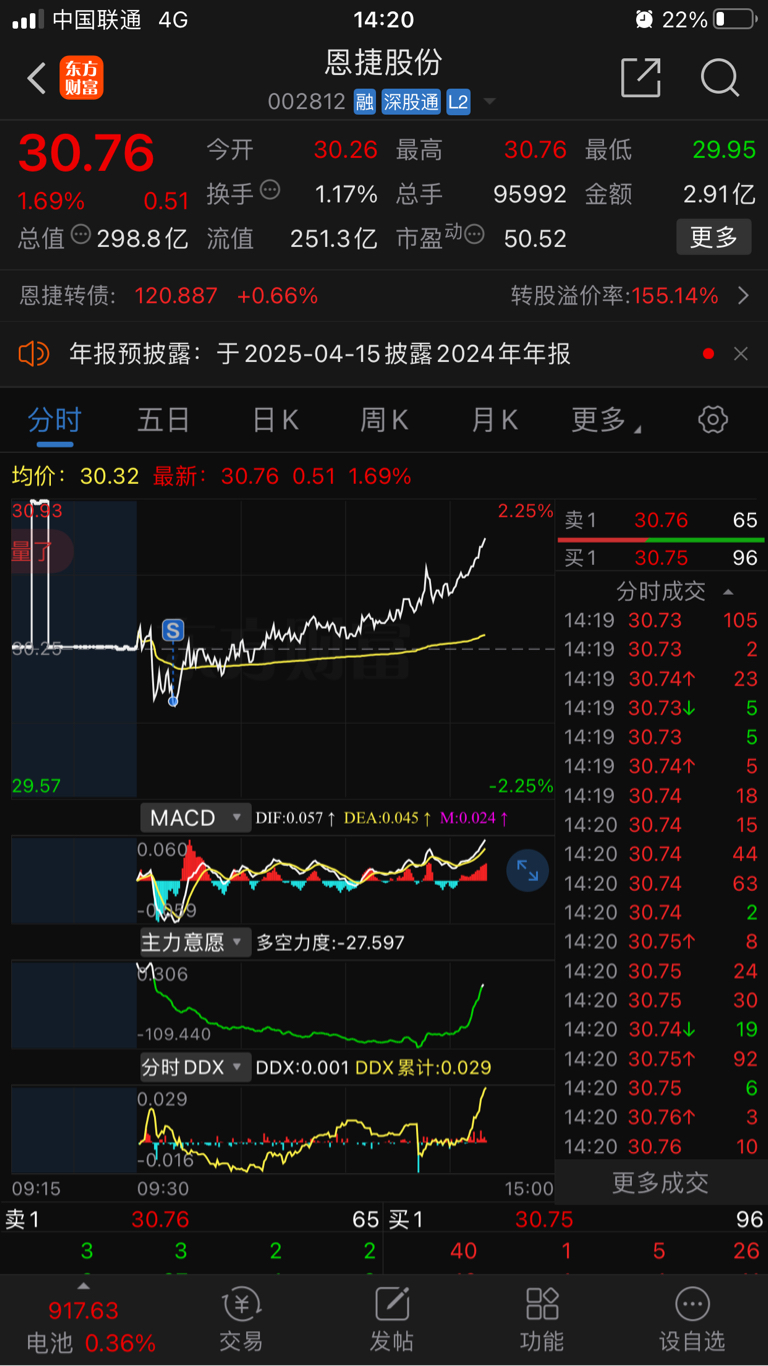Tap the cellular signal bars icon
Image resolution: width=768 pixels, height=1366 pixels.
[x=27, y=19]
